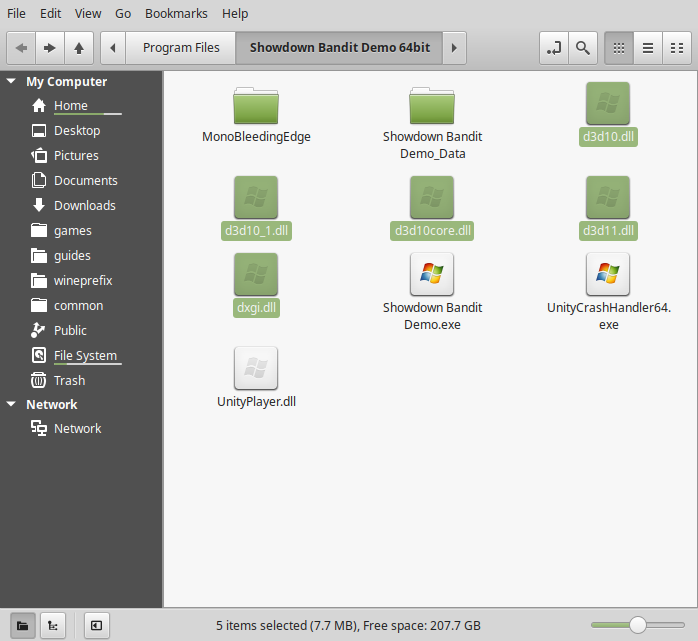
Task: Select the Showdown Bandit Demo_Data folder
Action: [432, 106]
